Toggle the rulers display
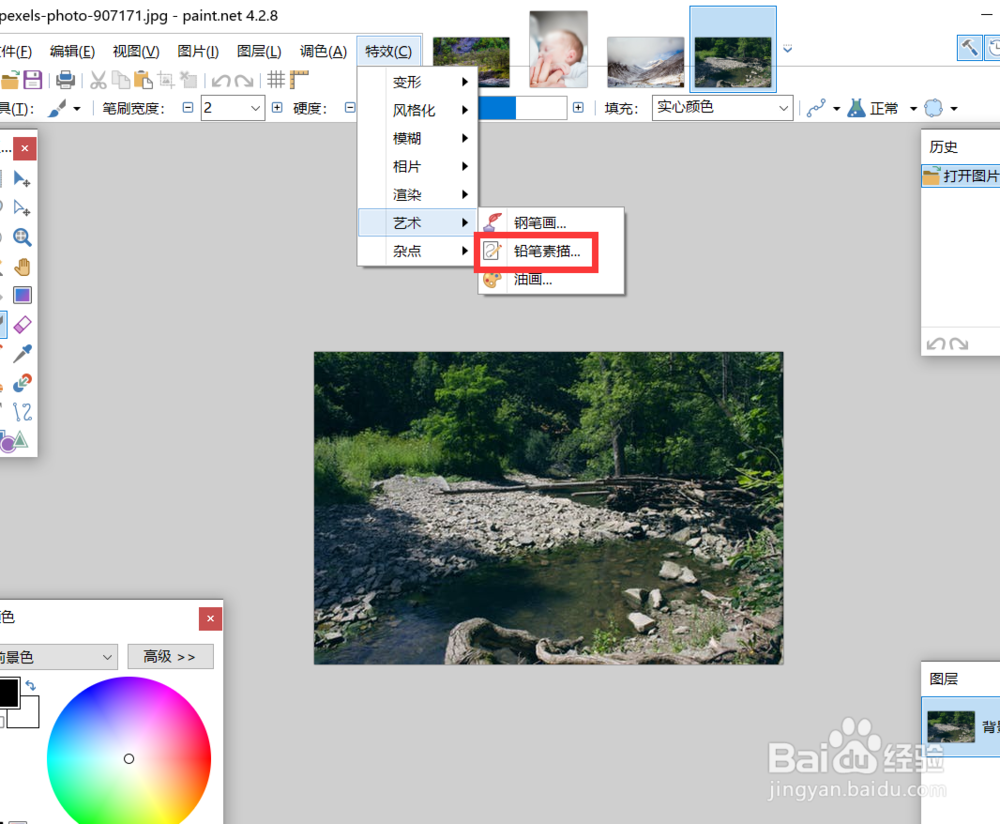 coord(298,80)
